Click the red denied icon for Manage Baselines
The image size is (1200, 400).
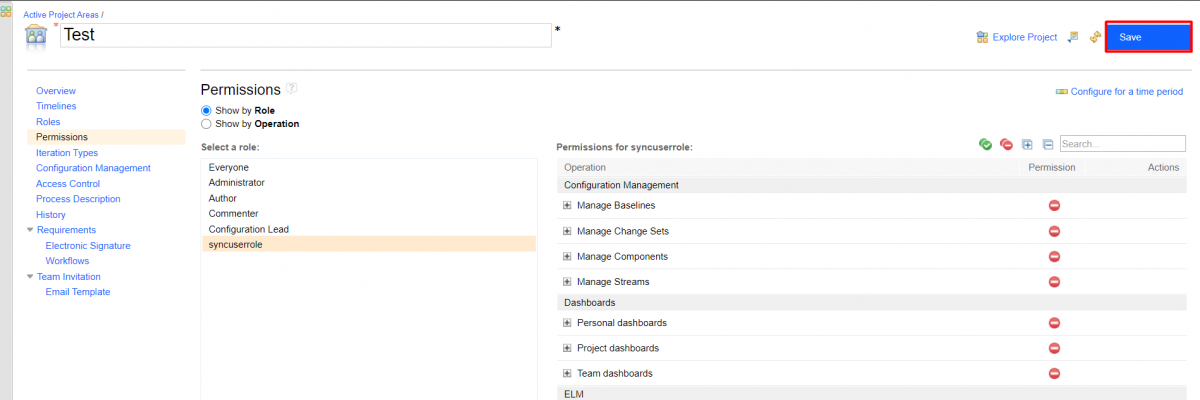1054,206
